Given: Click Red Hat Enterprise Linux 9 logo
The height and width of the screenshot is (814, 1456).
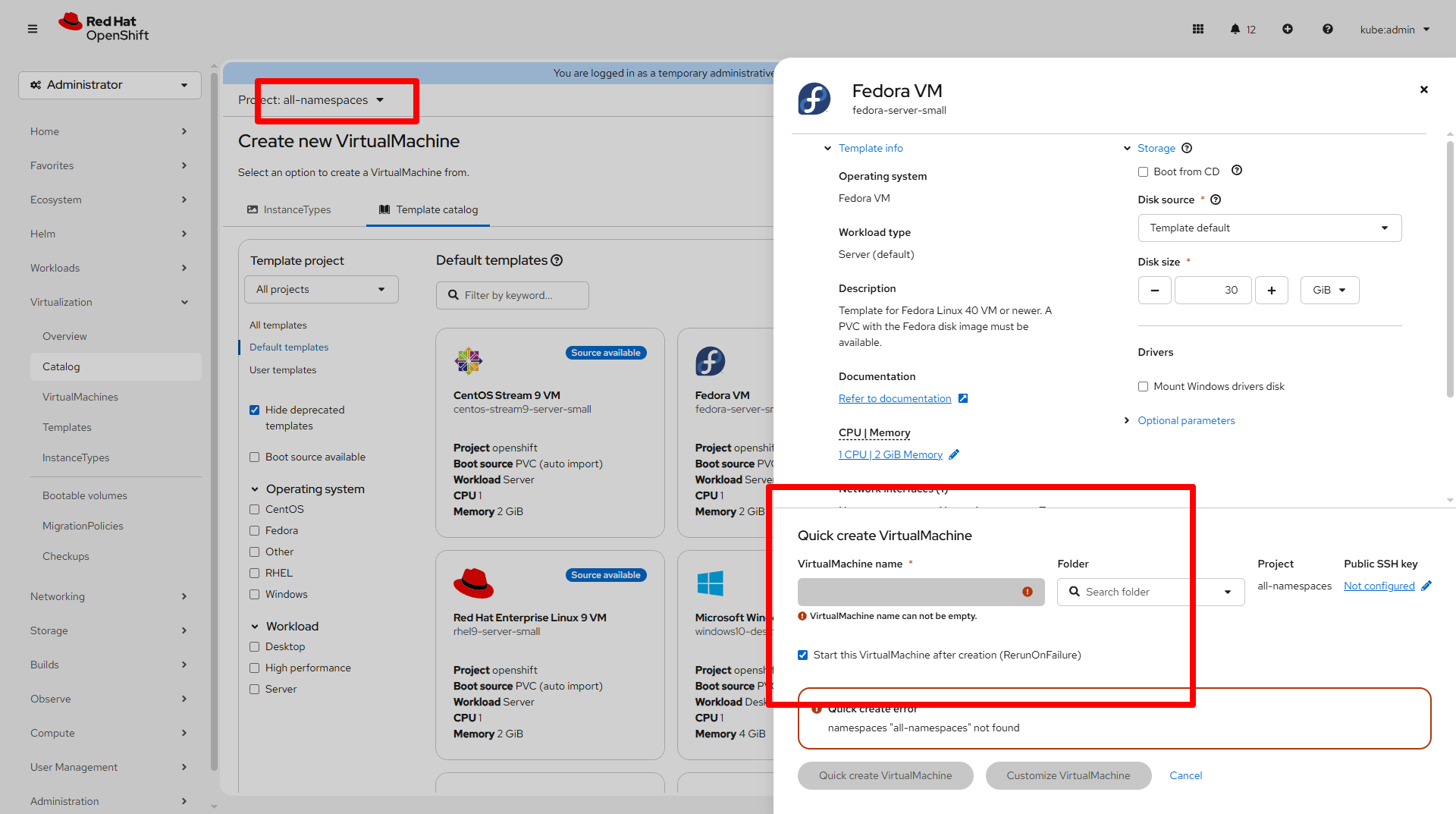Looking at the screenshot, I should point(473,583).
